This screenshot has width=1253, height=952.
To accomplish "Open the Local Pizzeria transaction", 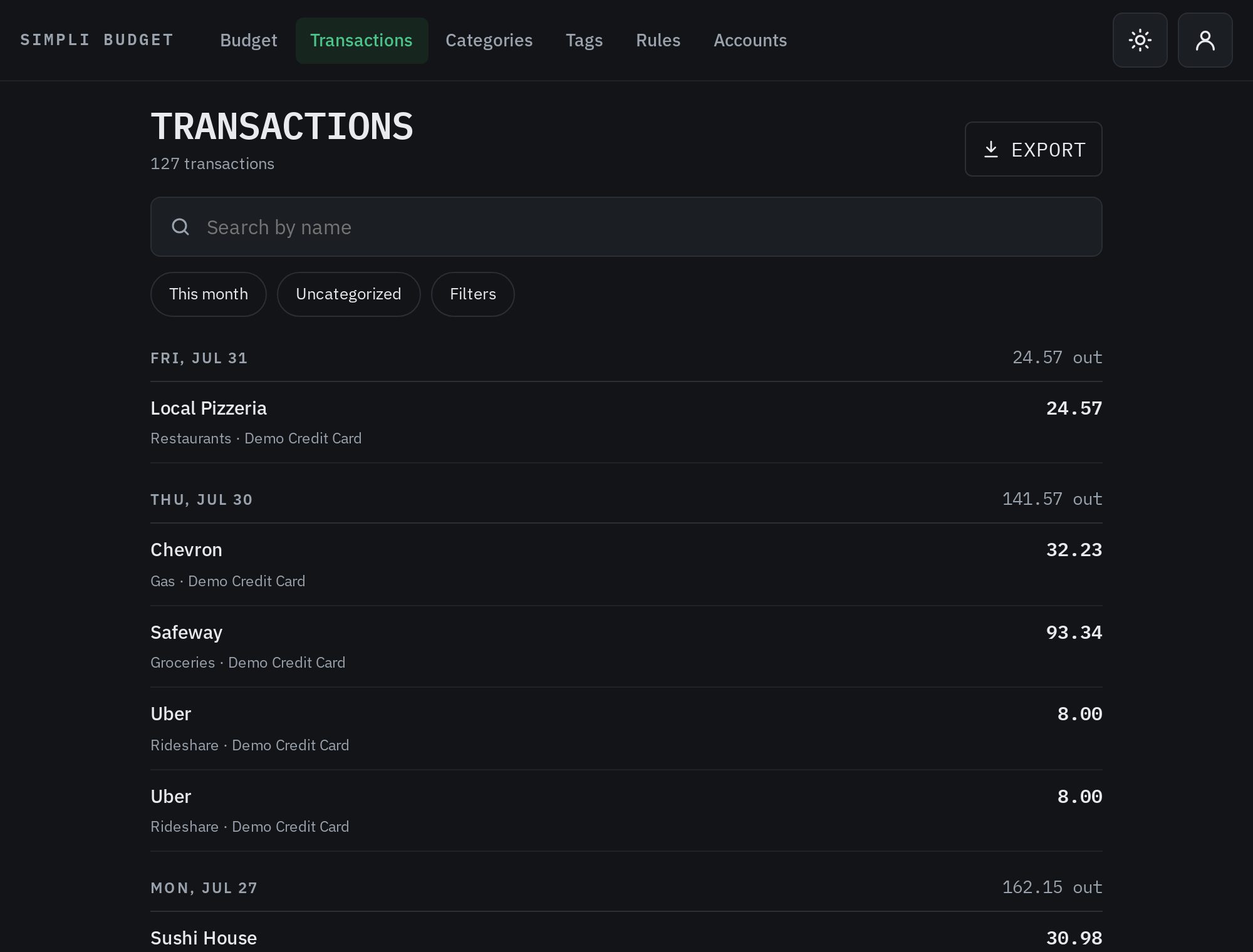I will tap(626, 422).
